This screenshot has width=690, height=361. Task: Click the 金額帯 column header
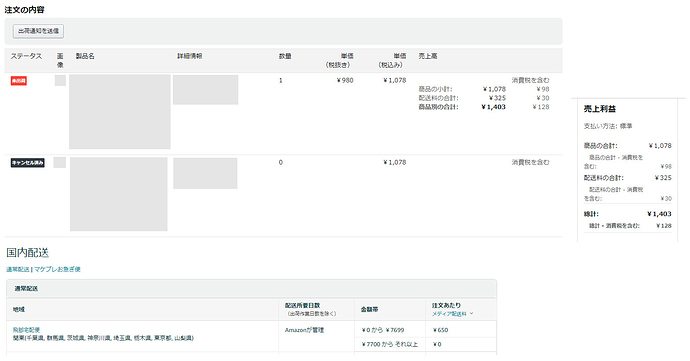(x=369, y=309)
